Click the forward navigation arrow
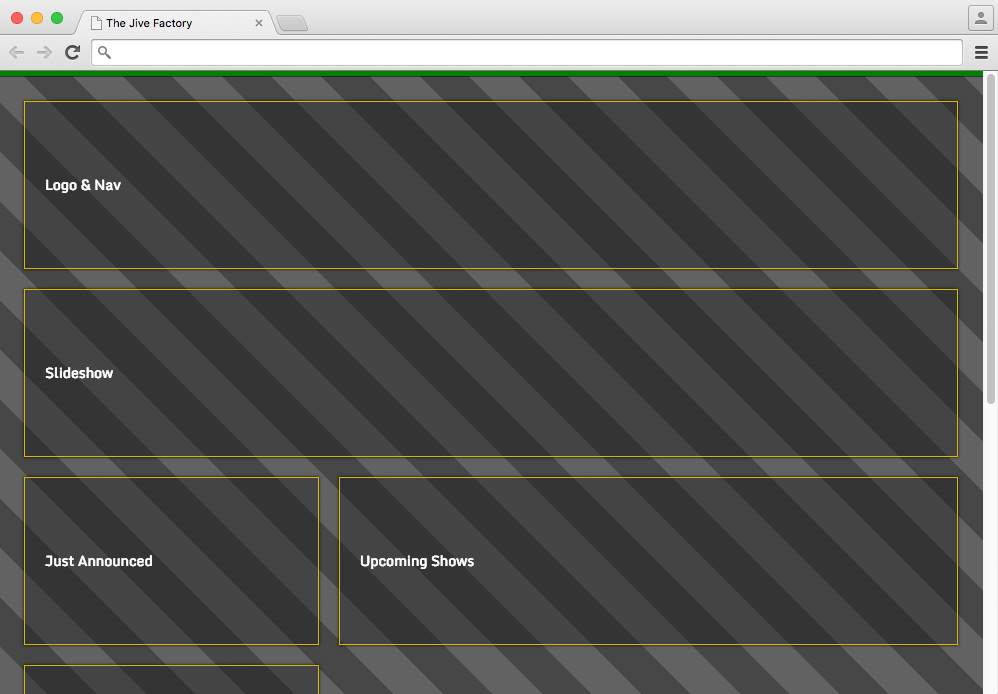998x694 pixels. (43, 52)
